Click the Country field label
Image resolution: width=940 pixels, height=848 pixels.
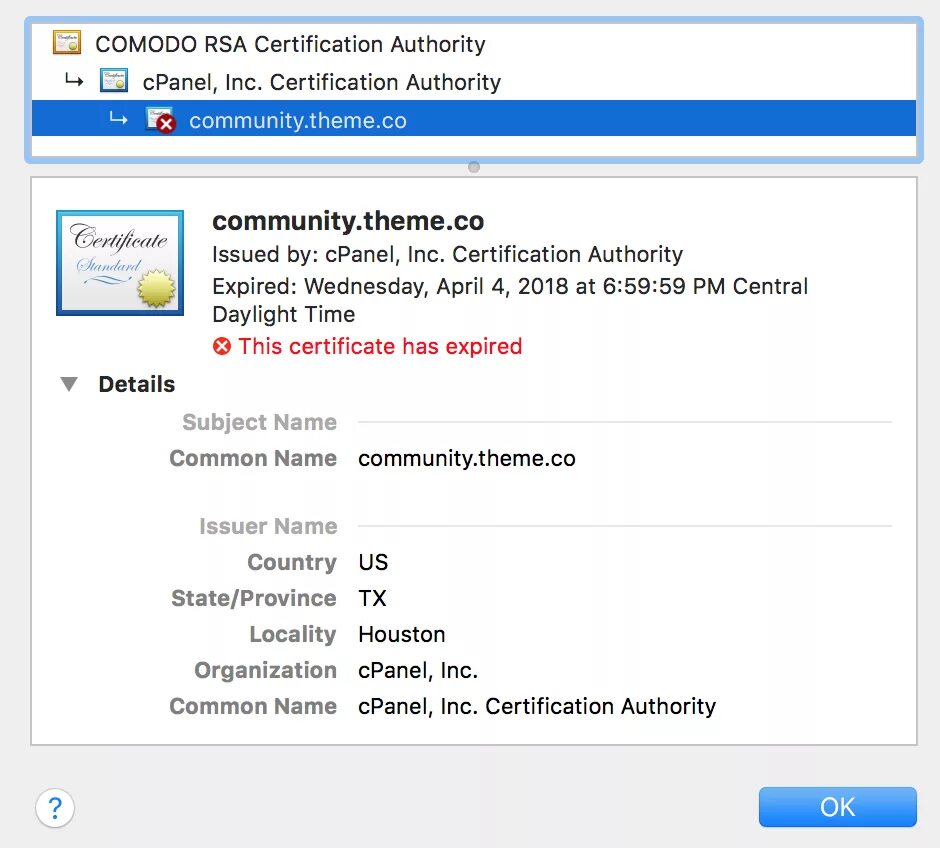[292, 562]
